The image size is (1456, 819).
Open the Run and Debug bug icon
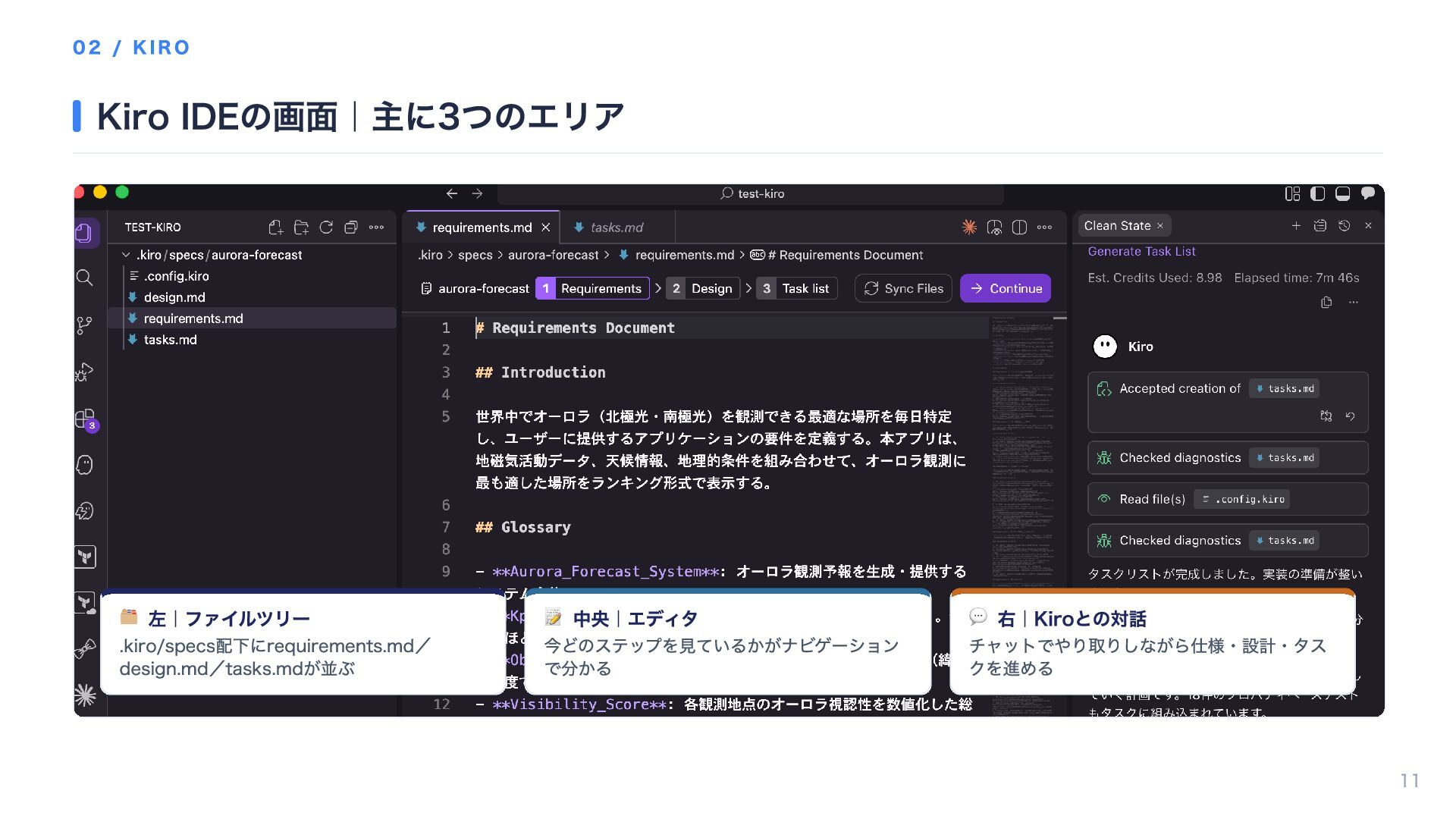pyautogui.click(x=85, y=372)
